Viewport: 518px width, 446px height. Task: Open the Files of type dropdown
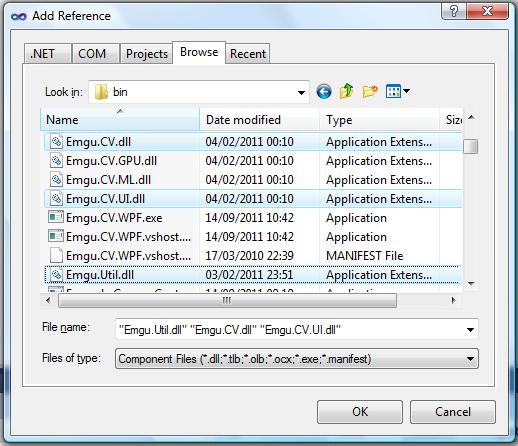click(x=297, y=359)
